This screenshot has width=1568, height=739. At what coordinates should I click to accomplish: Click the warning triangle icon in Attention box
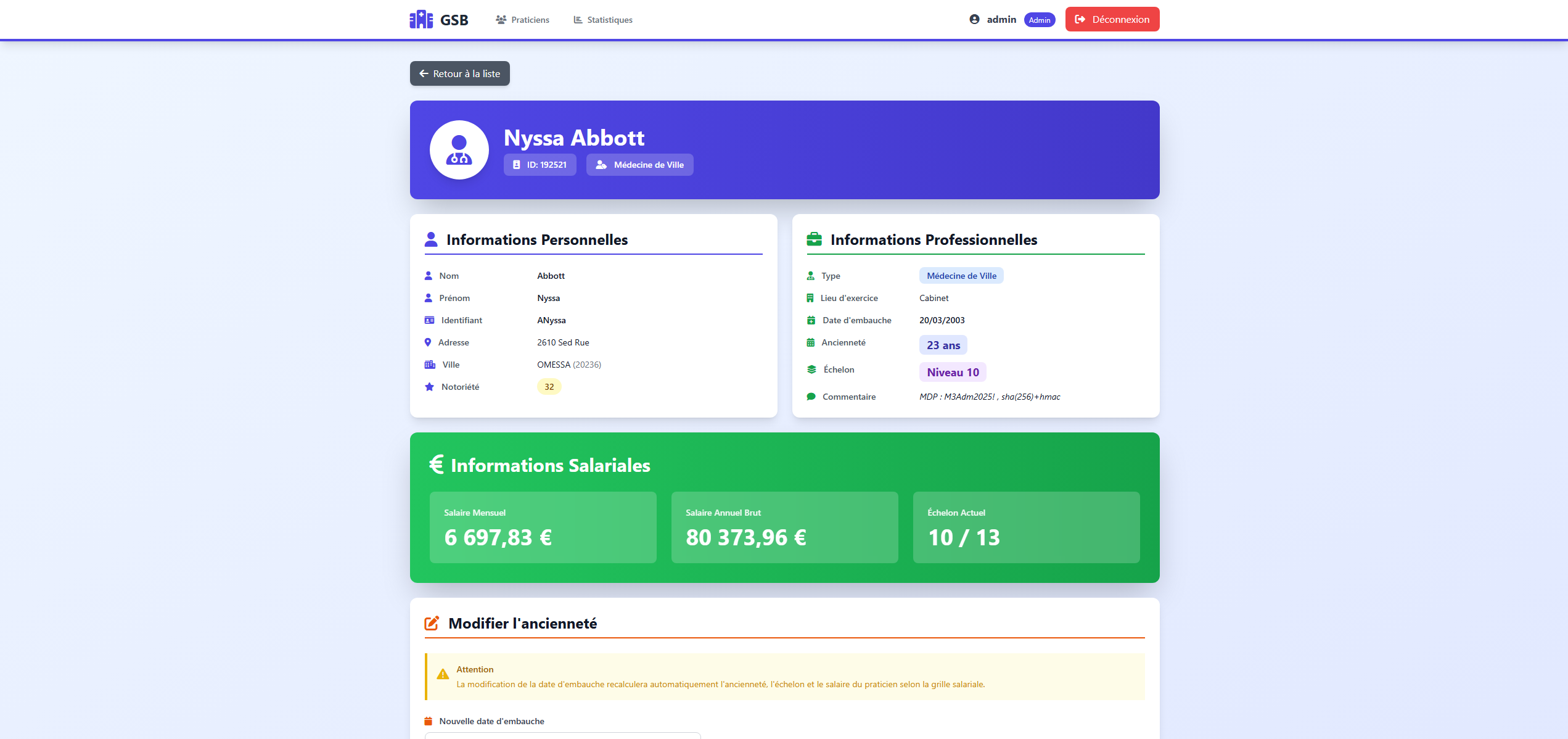pos(443,675)
